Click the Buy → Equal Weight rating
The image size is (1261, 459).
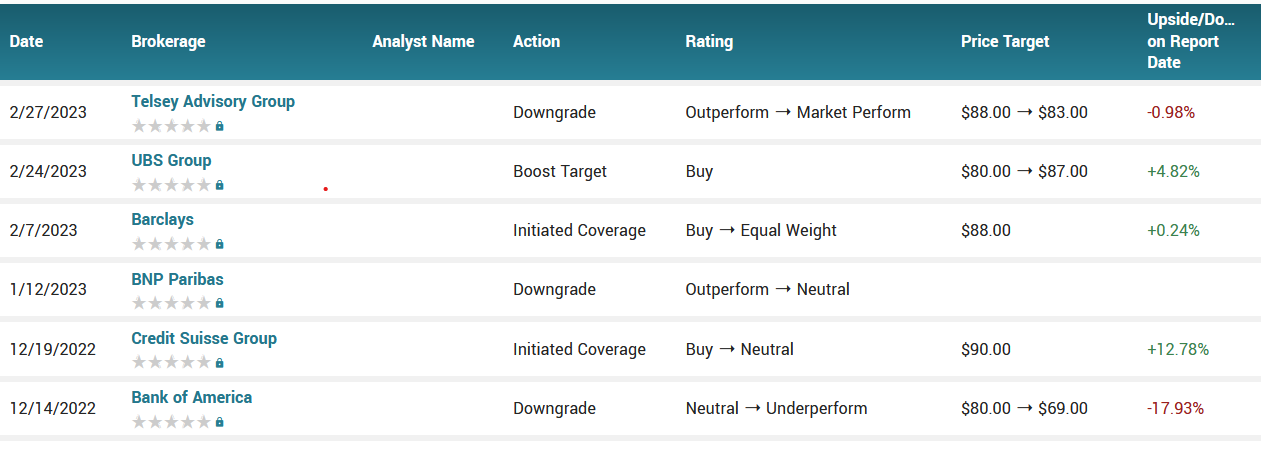tap(761, 230)
